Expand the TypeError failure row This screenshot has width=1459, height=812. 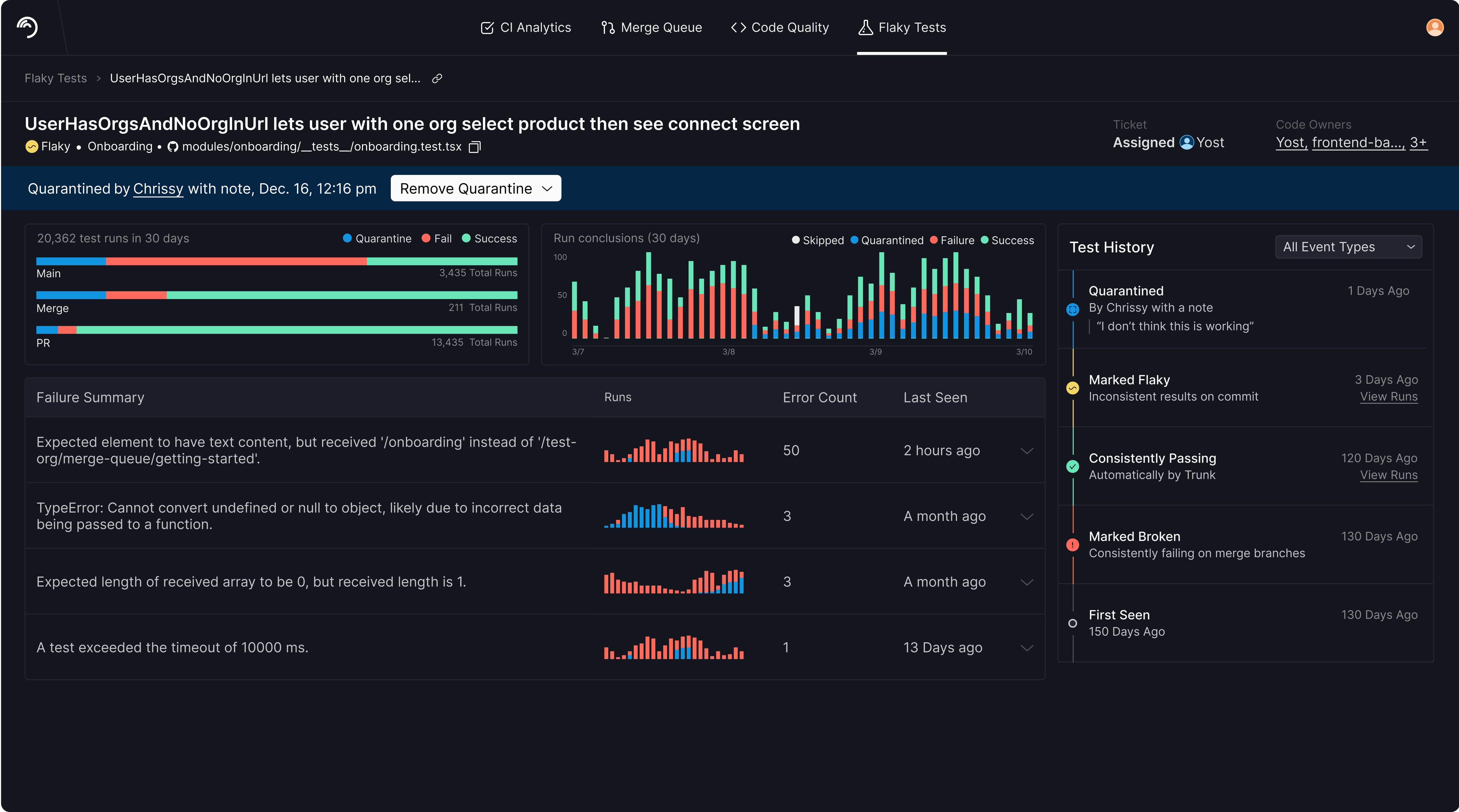[x=1027, y=517]
